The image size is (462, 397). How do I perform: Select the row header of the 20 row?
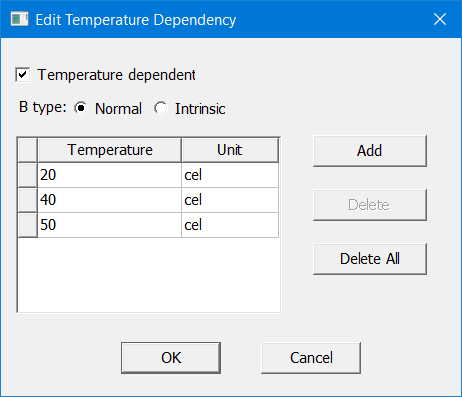[28, 175]
